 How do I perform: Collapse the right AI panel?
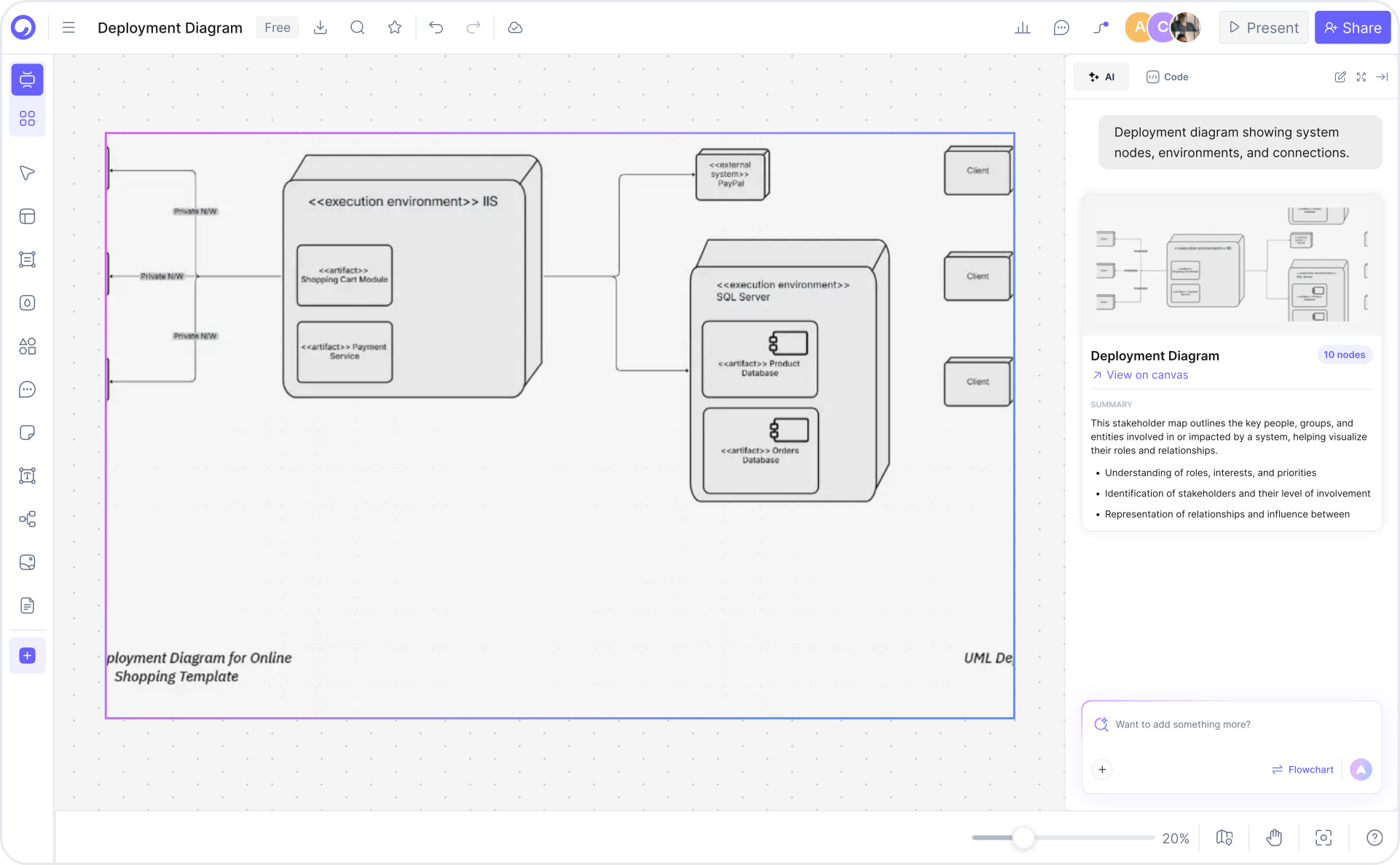pyautogui.click(x=1383, y=76)
